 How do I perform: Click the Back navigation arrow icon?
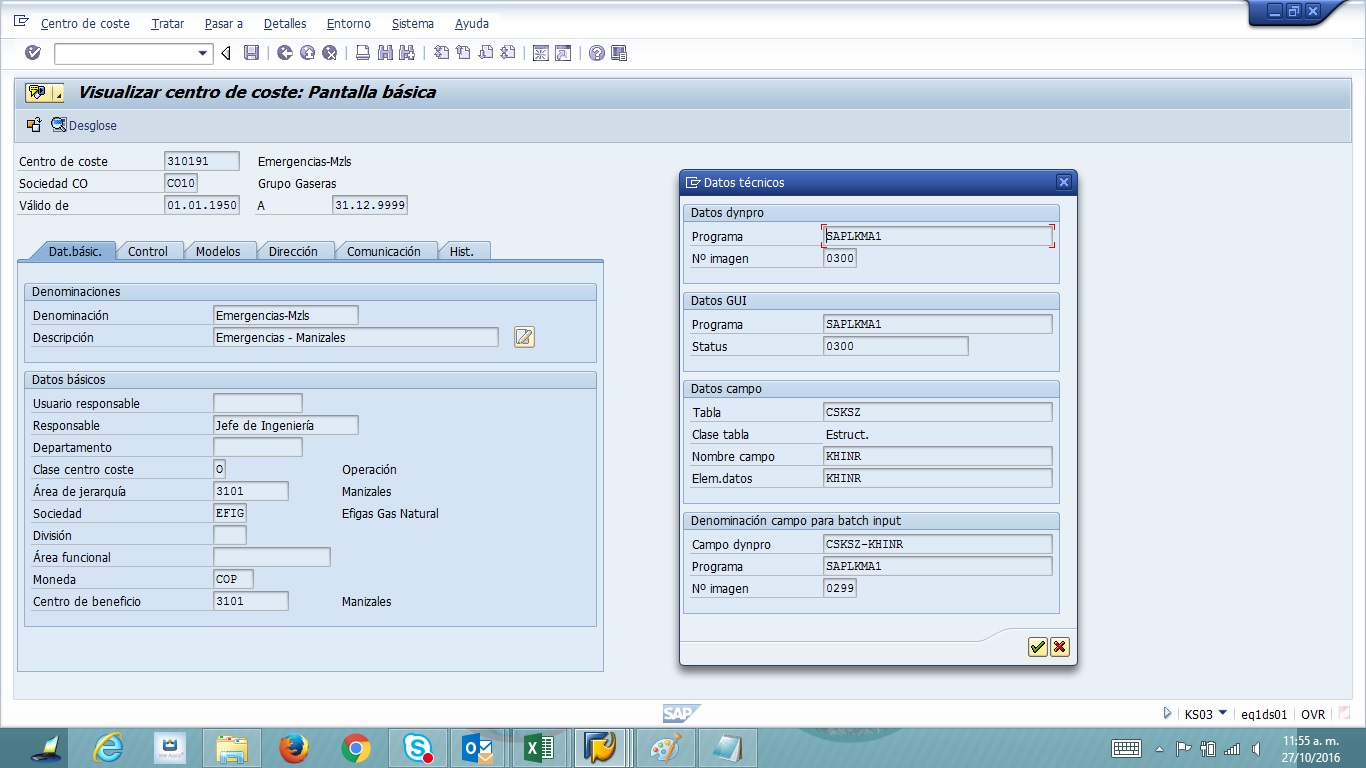tap(286, 52)
